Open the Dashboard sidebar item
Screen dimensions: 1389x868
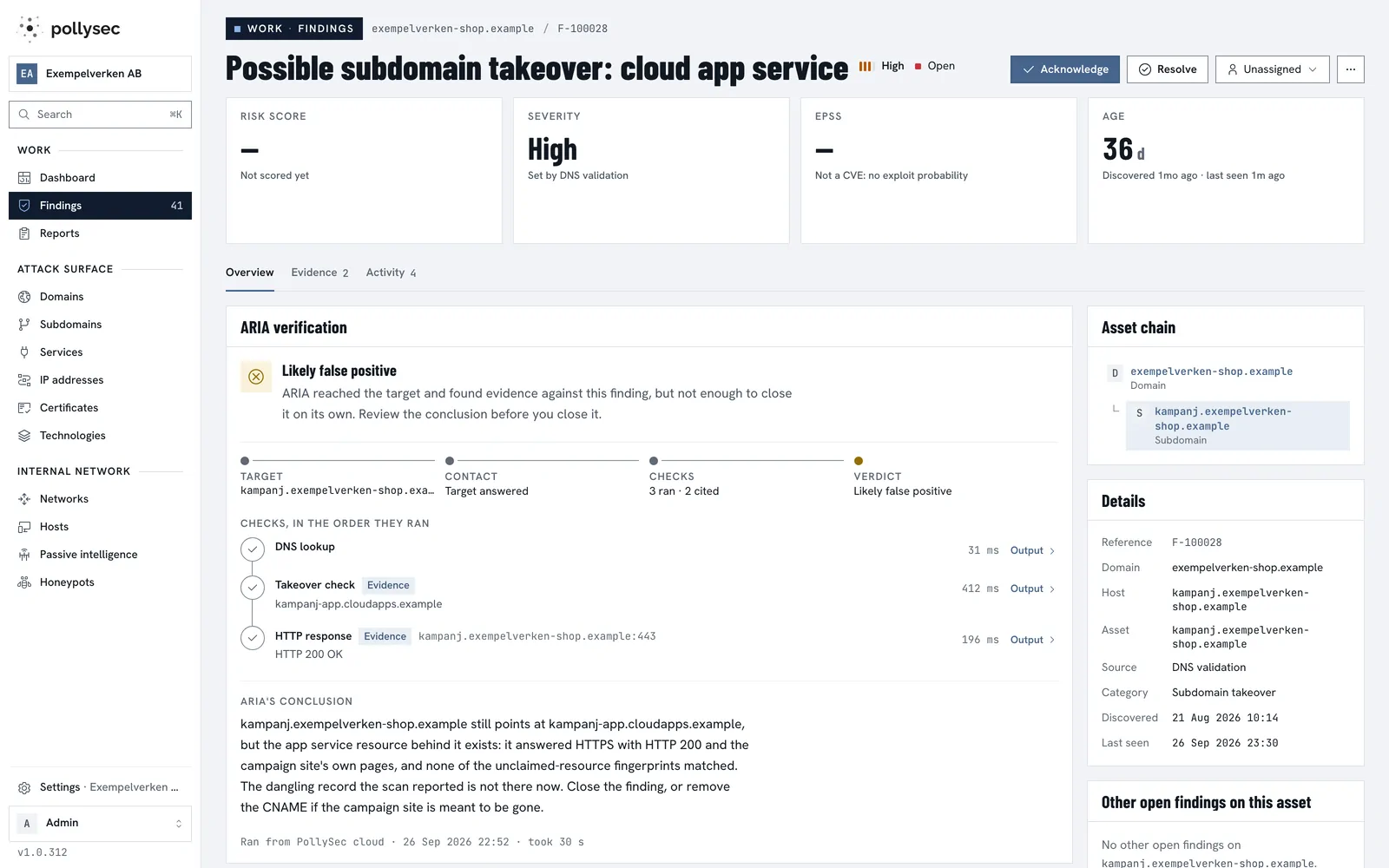tap(100, 178)
